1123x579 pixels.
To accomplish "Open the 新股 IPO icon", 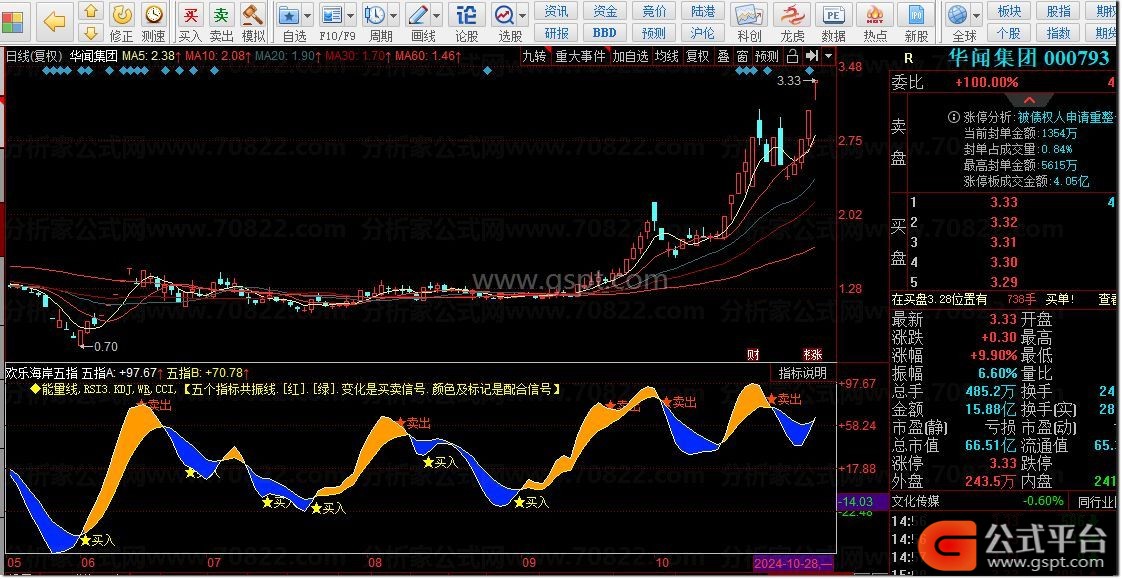I will coord(916,21).
